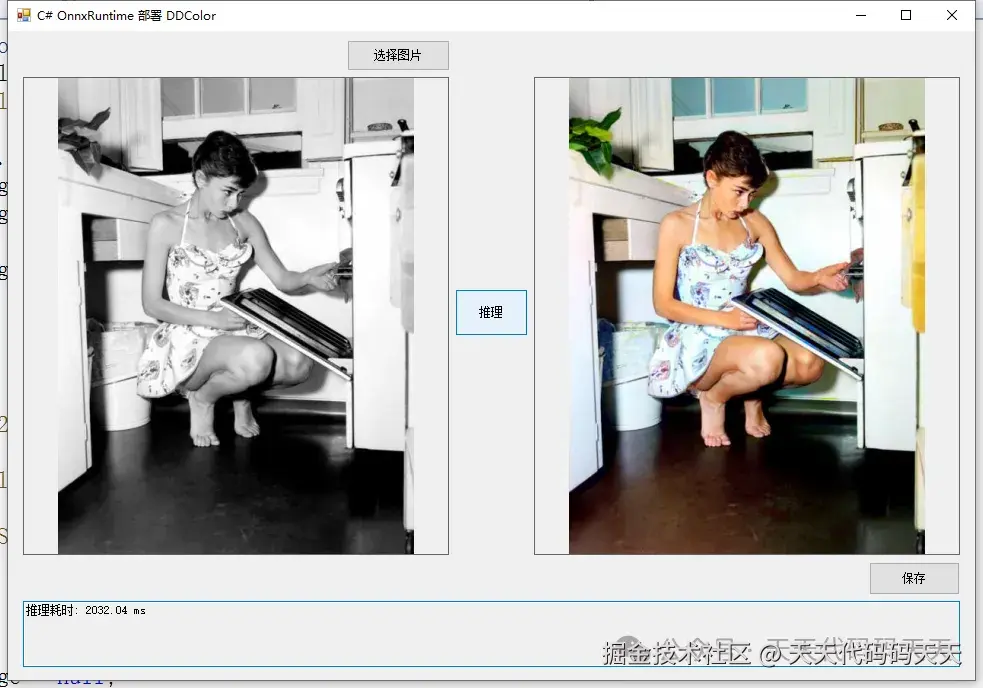Save result using the 保存 button
This screenshot has width=983, height=688.
coord(914,578)
